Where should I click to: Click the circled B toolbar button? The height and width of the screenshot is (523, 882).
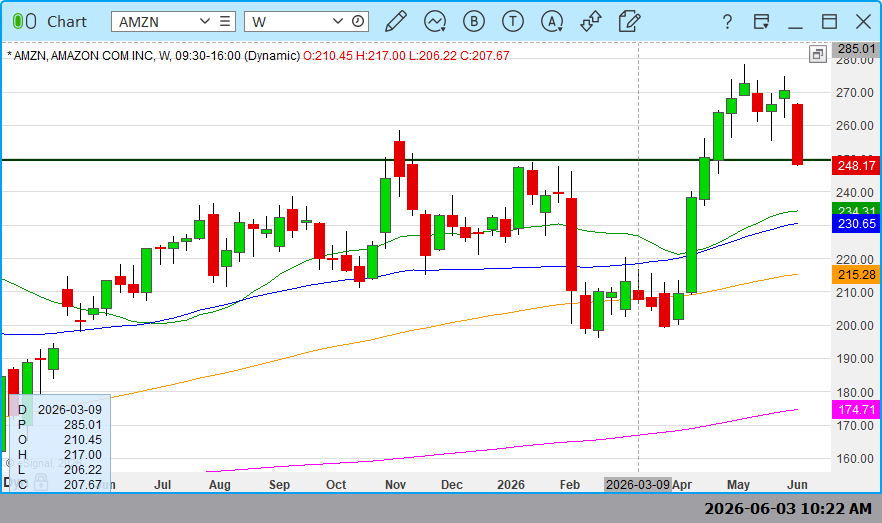point(474,21)
